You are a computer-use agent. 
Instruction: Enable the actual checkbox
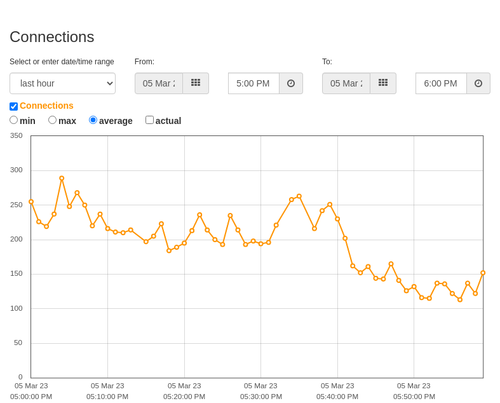click(149, 120)
